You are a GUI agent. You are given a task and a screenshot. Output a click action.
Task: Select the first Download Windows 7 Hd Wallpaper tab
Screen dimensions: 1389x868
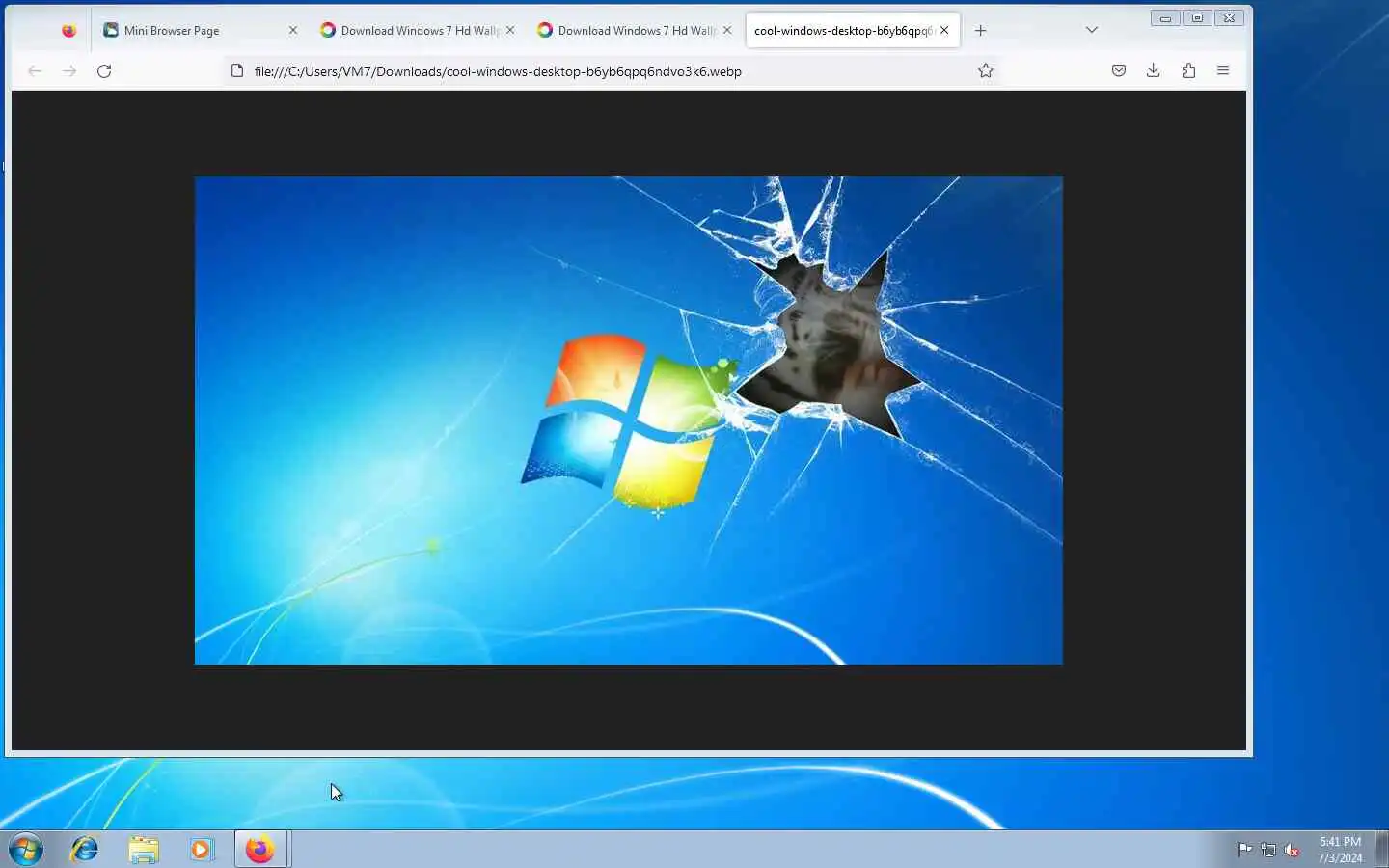coord(419,30)
